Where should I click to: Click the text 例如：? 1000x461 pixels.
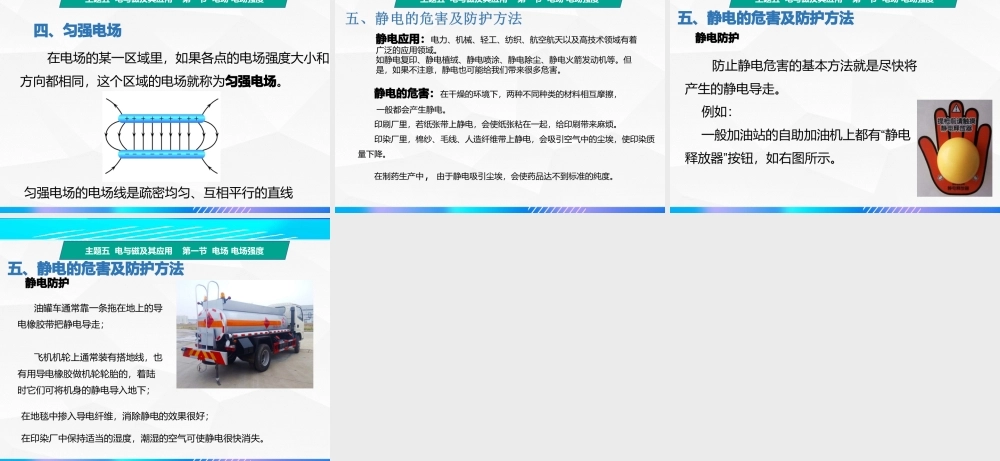click(x=717, y=112)
